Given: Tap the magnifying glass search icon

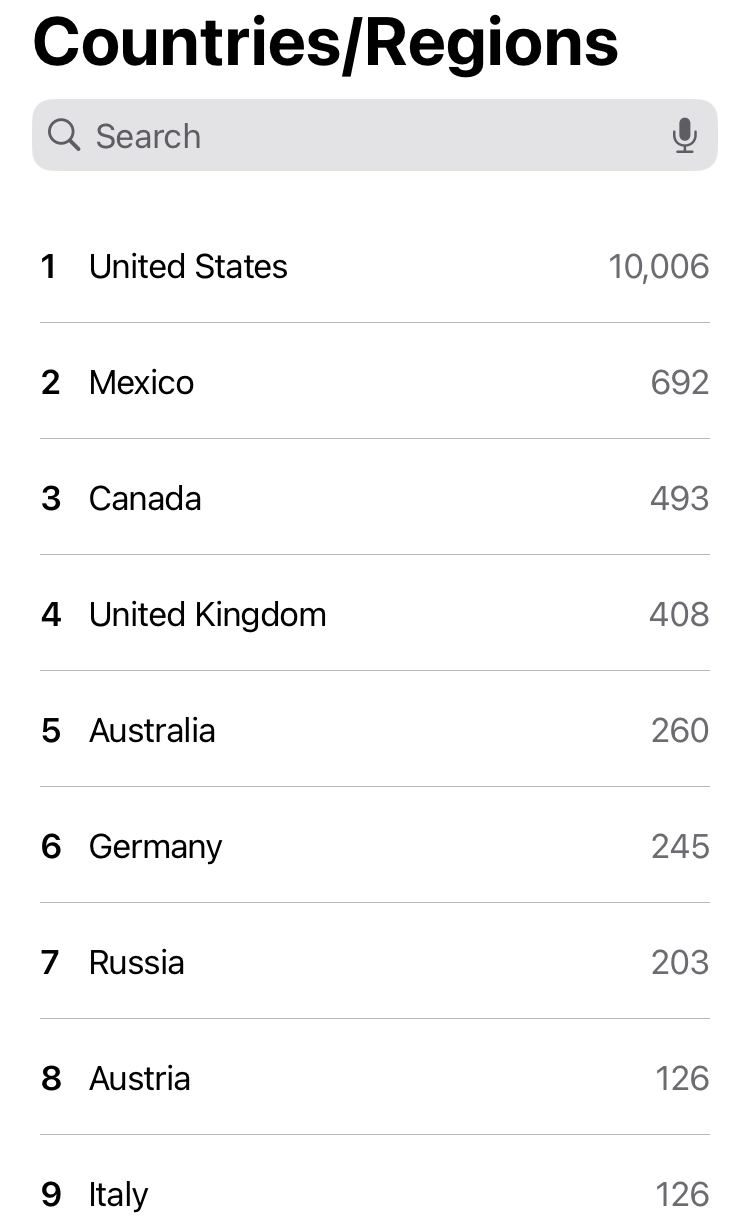Looking at the screenshot, I should coord(64,135).
